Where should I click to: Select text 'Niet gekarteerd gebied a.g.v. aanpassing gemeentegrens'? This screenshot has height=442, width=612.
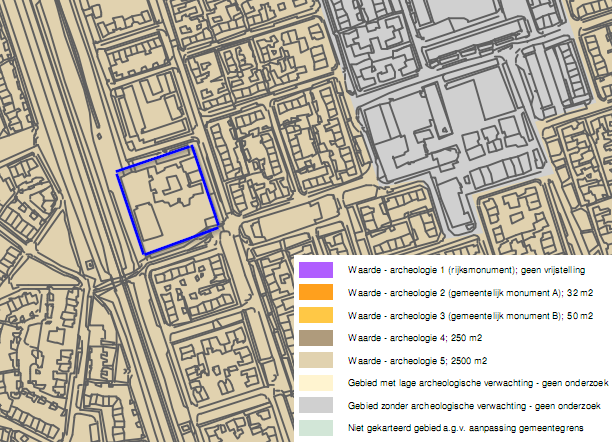[466, 428]
